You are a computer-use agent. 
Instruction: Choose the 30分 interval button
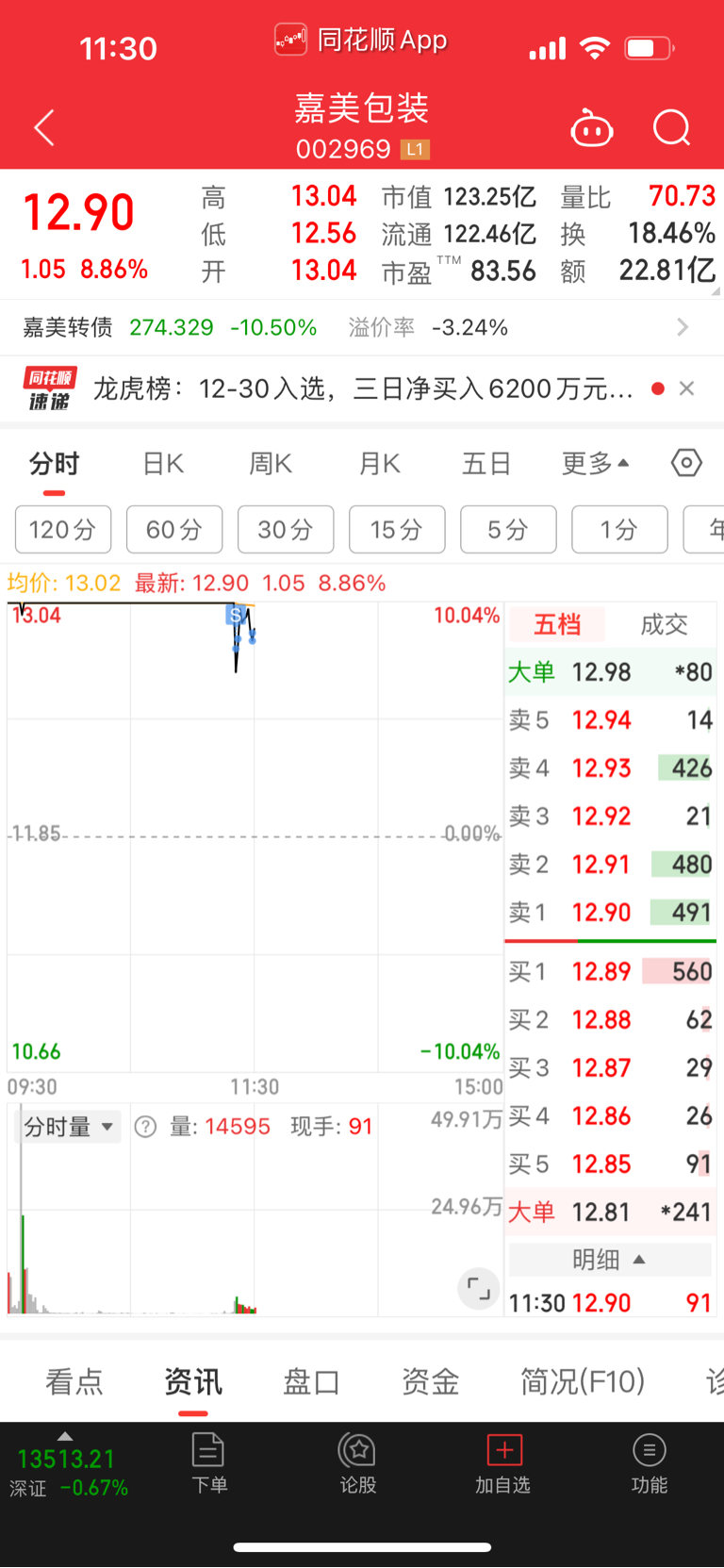(286, 529)
